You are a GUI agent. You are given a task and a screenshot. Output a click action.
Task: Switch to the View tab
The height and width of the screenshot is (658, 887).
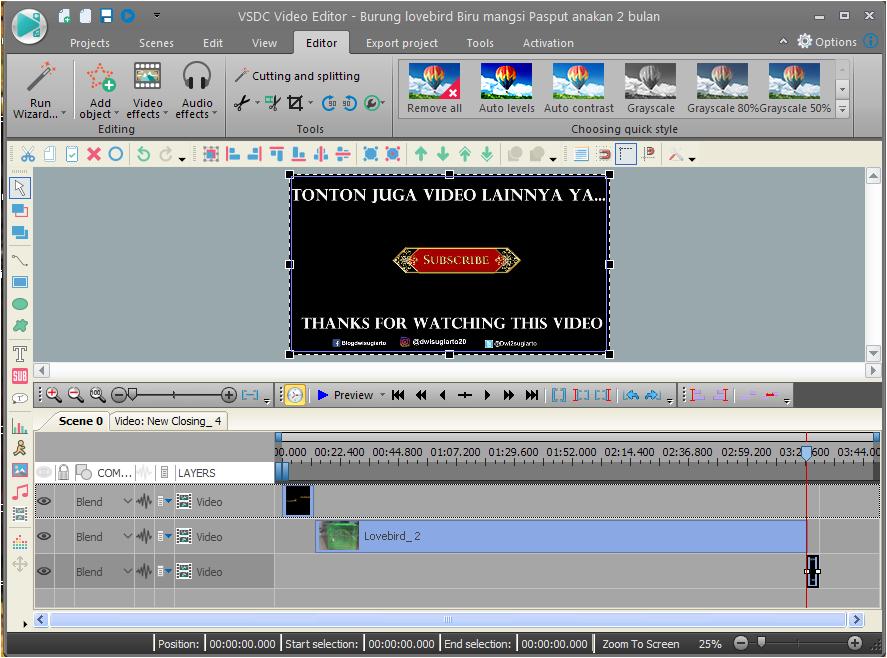(264, 43)
